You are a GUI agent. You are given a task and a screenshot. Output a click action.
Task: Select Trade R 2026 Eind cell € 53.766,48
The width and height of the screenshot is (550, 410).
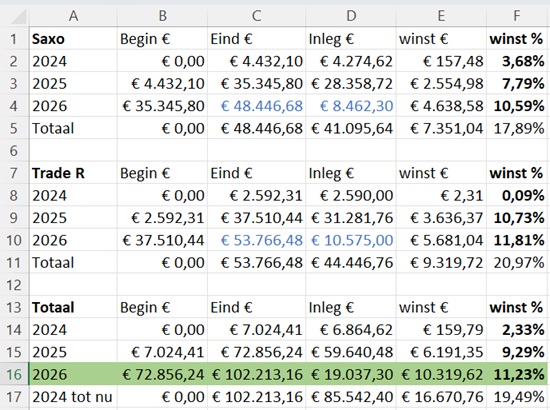[256, 240]
